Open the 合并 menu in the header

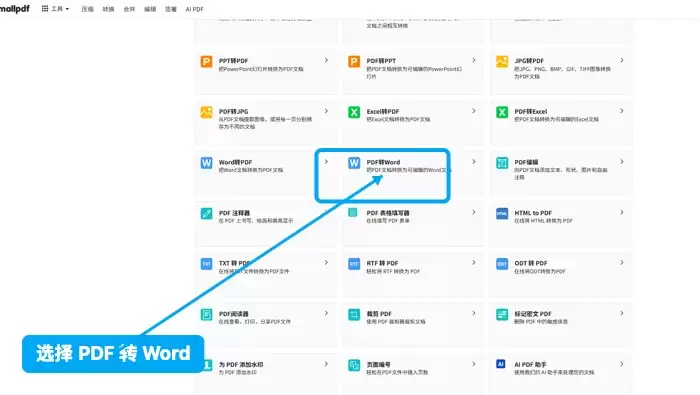point(129,9)
